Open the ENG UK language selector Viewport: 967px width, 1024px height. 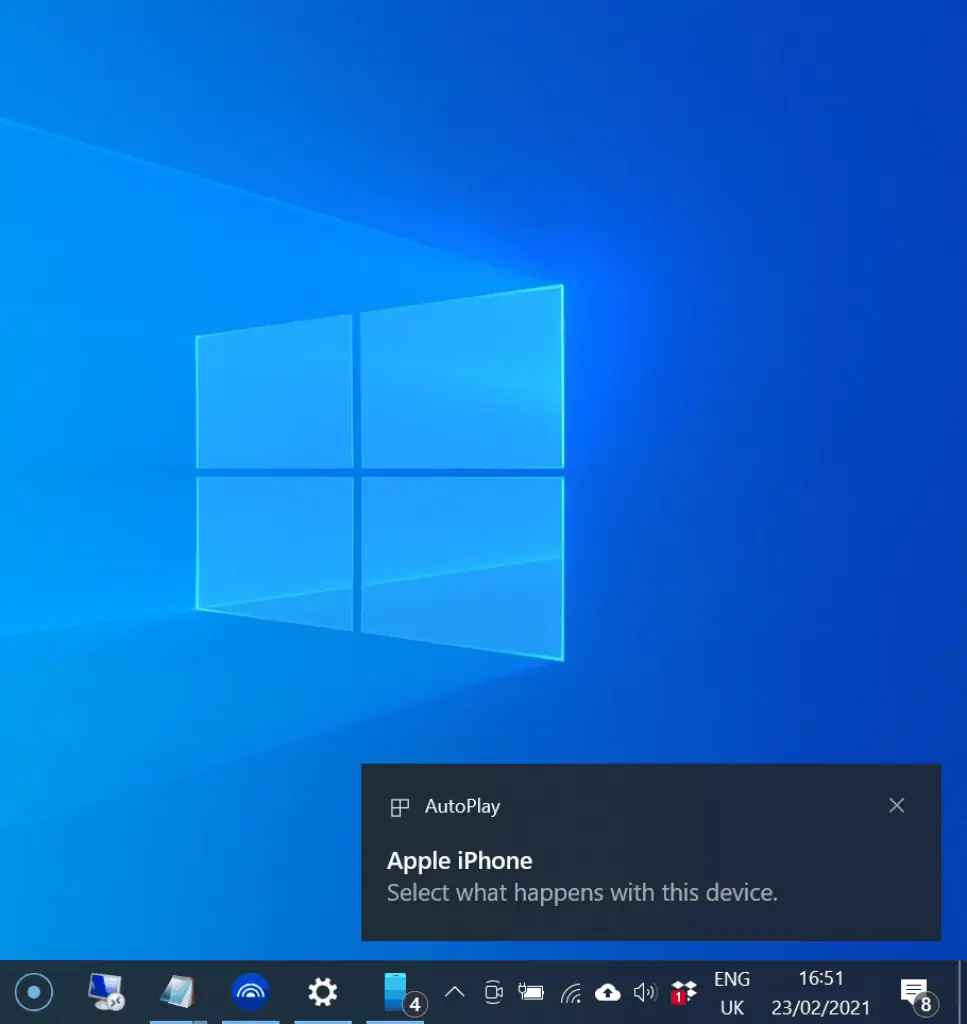(x=732, y=992)
